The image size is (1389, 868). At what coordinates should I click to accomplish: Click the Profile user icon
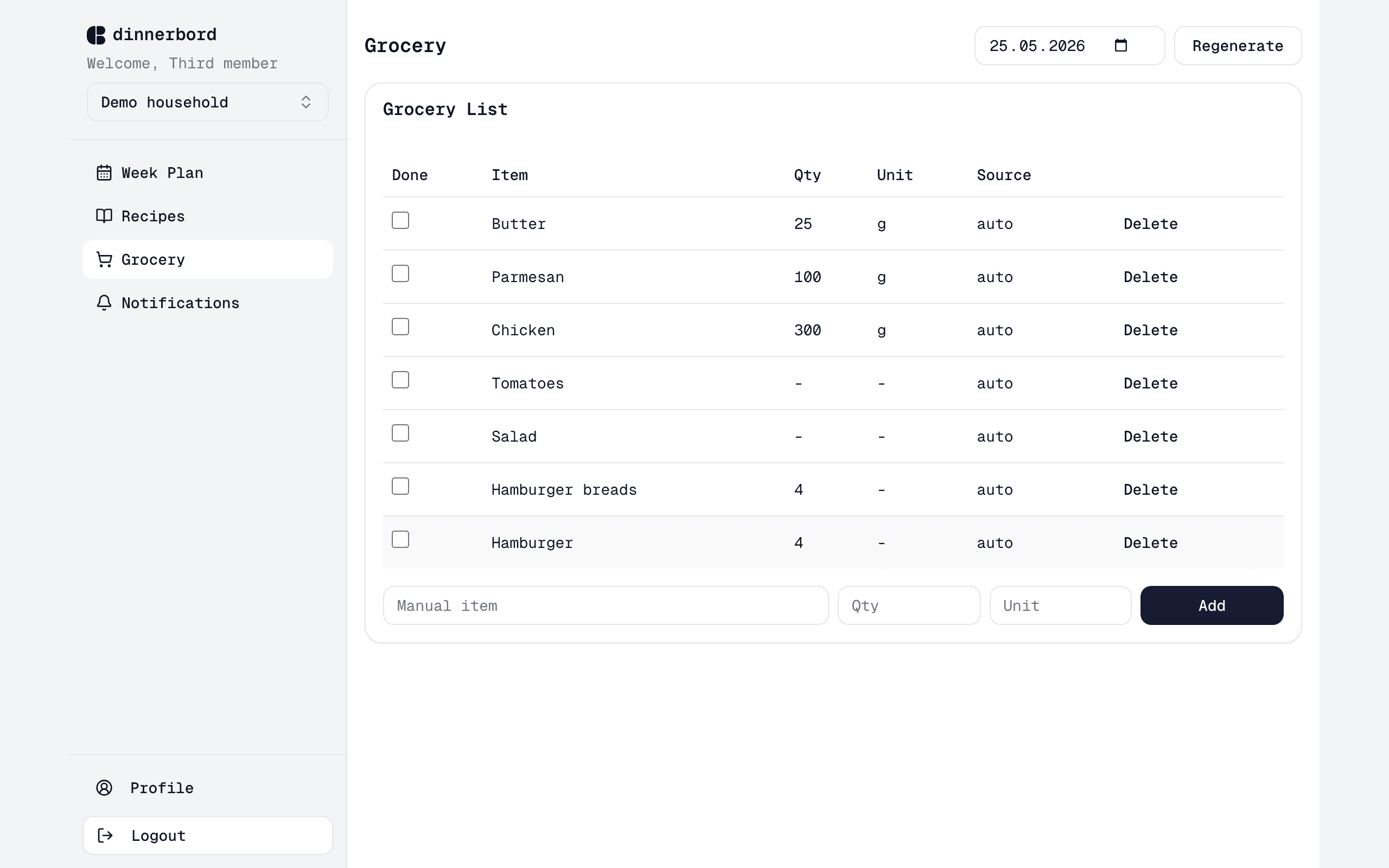pos(104,788)
